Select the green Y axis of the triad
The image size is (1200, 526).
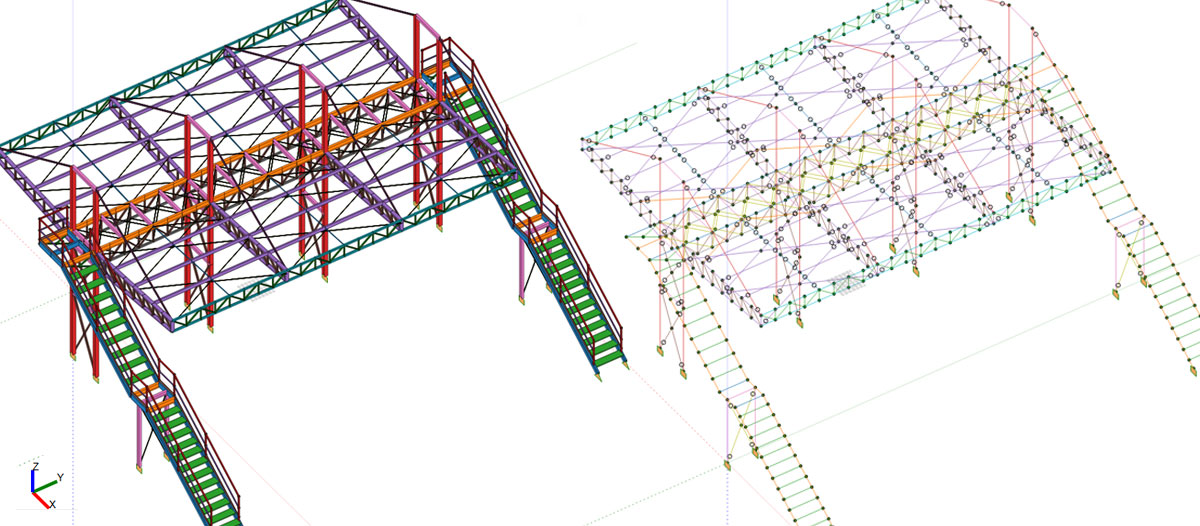(47, 484)
